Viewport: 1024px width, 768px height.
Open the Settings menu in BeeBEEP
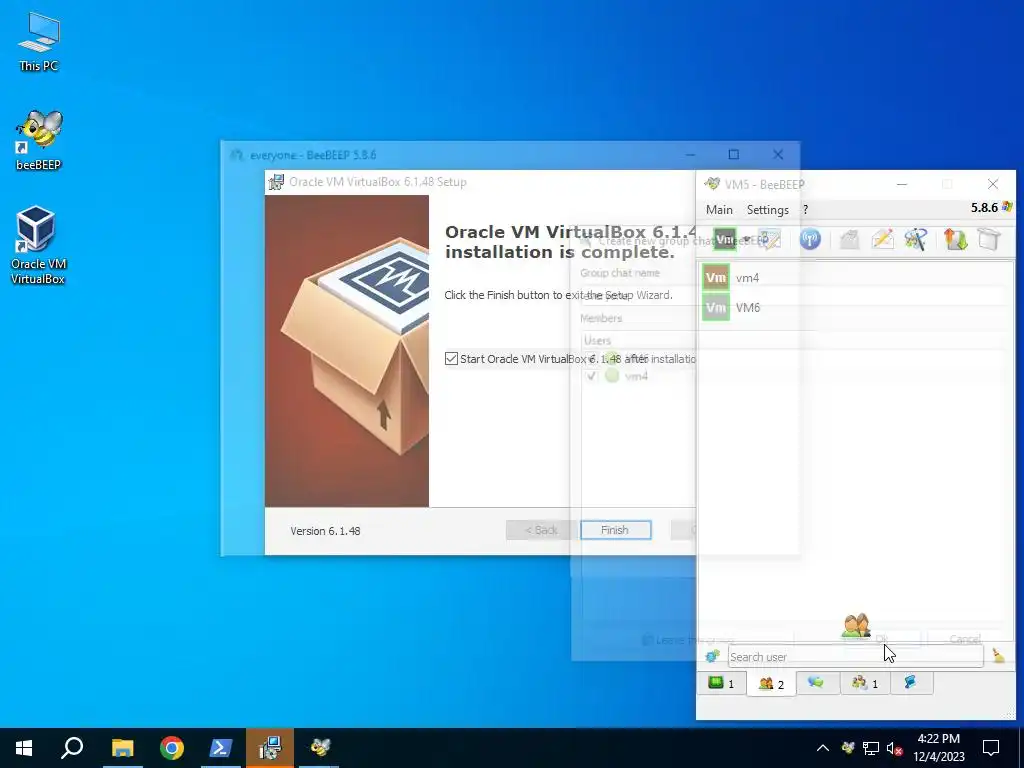[767, 210]
